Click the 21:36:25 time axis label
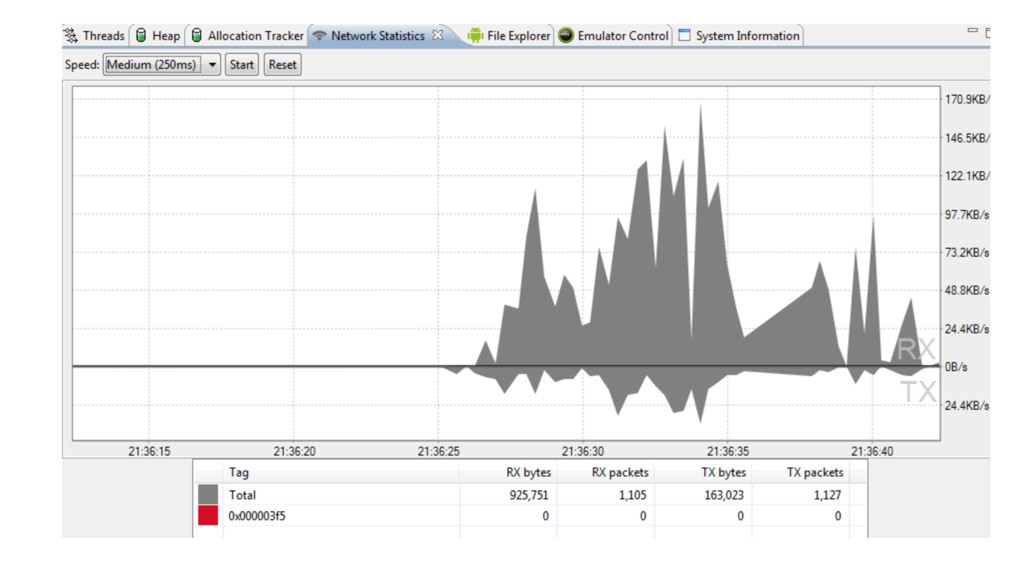 tap(438, 451)
